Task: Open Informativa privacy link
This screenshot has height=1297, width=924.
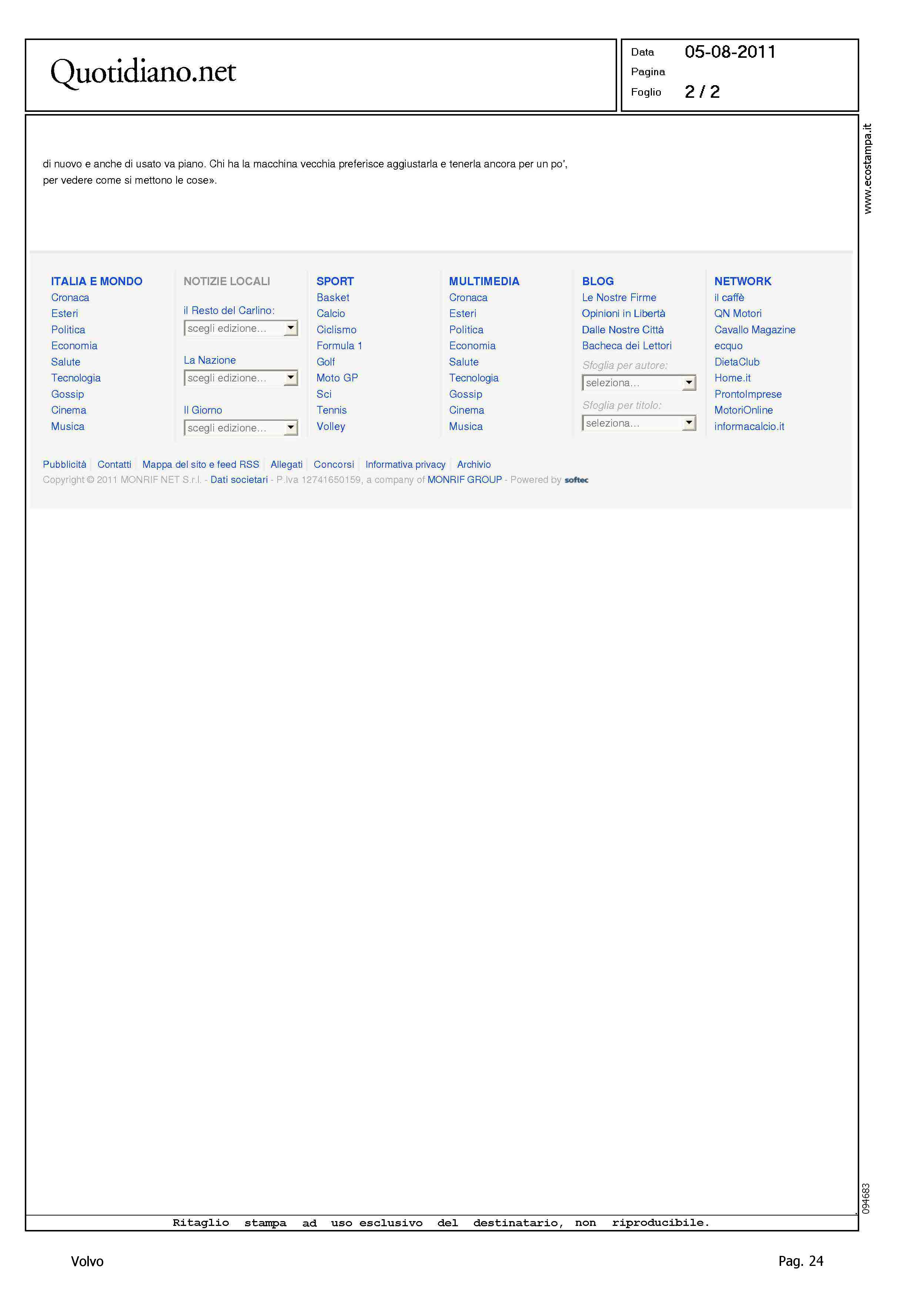Action: pyautogui.click(x=405, y=464)
